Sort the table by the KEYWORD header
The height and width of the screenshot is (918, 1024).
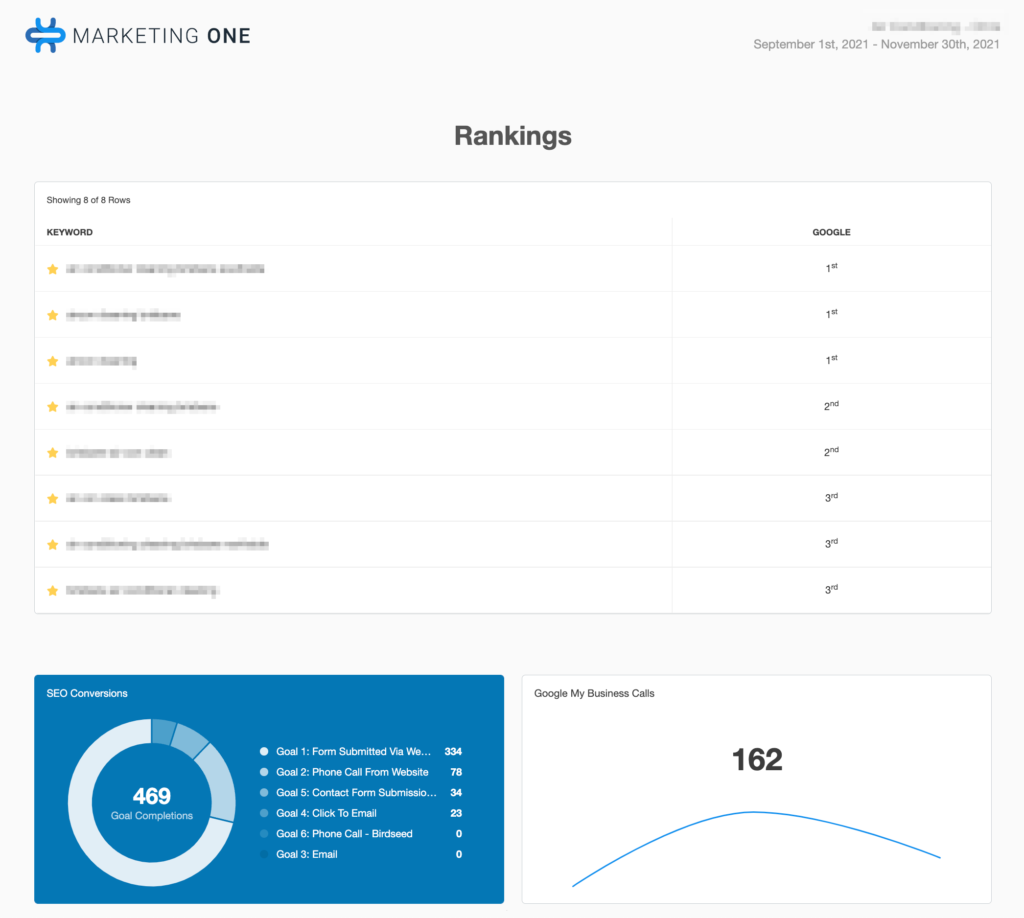69,231
